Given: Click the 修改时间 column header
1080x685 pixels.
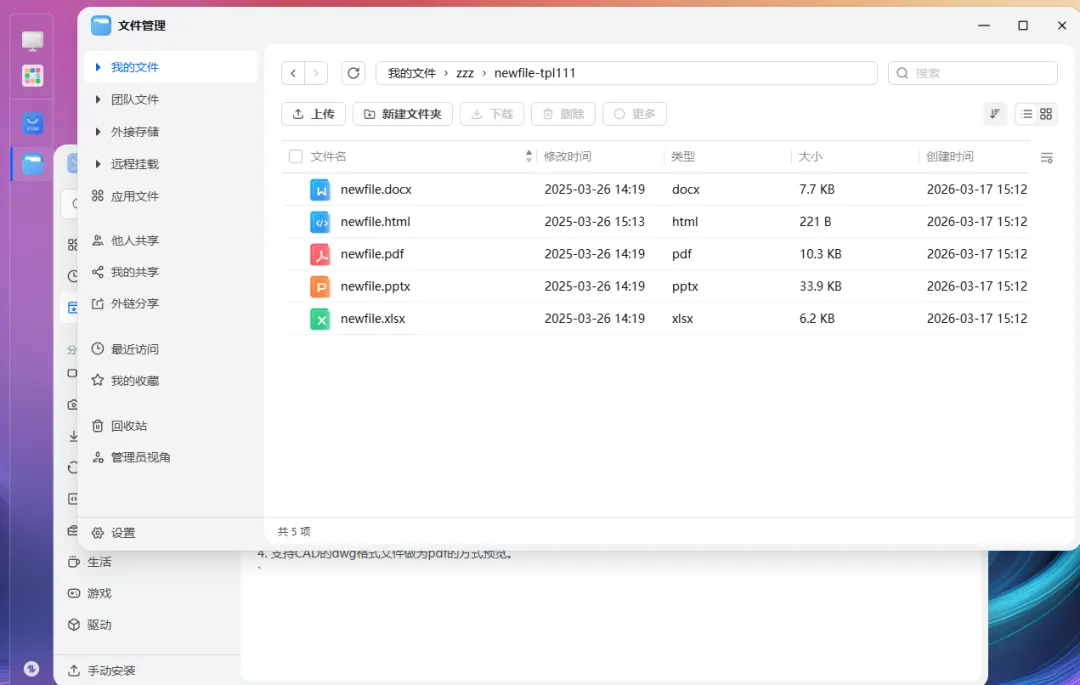Looking at the screenshot, I should click(568, 156).
